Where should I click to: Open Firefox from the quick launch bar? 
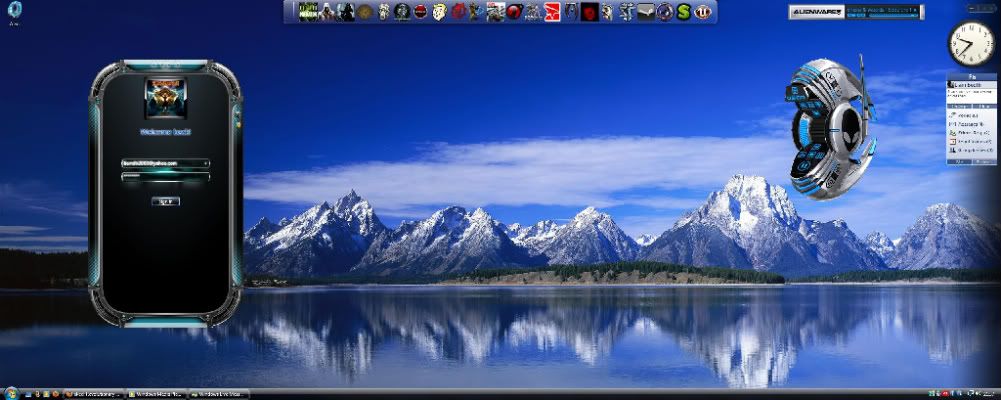coord(56,394)
